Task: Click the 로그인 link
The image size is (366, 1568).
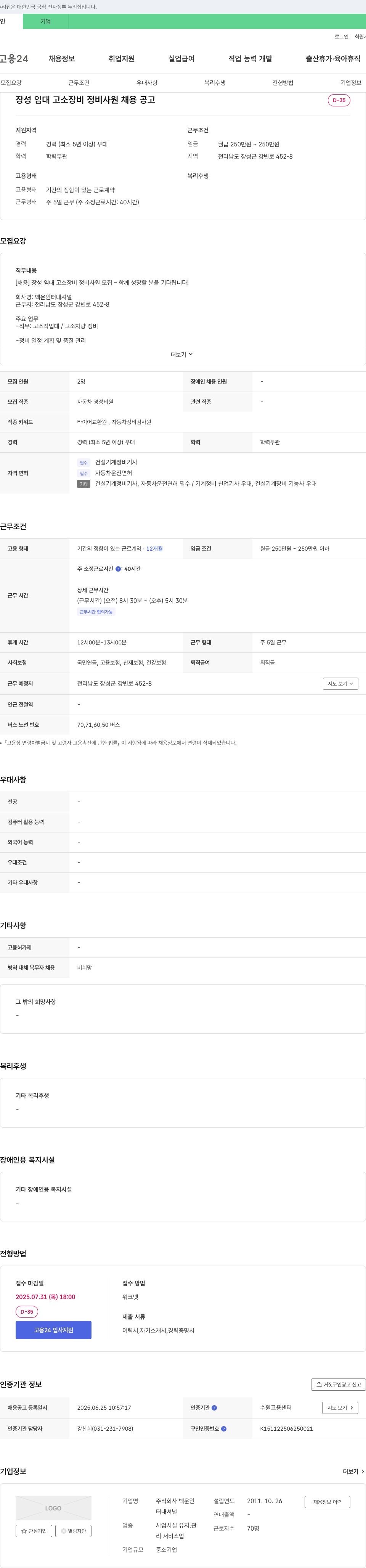Action: pos(341,37)
